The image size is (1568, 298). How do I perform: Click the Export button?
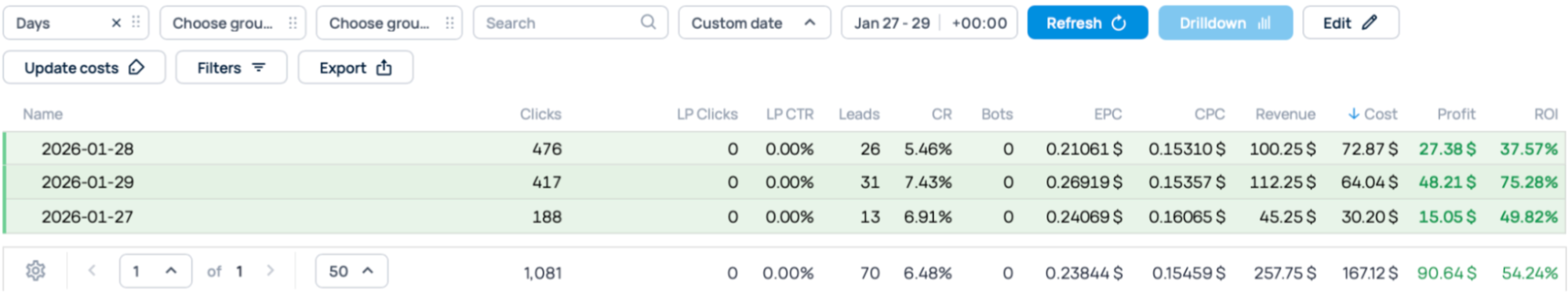tap(355, 67)
